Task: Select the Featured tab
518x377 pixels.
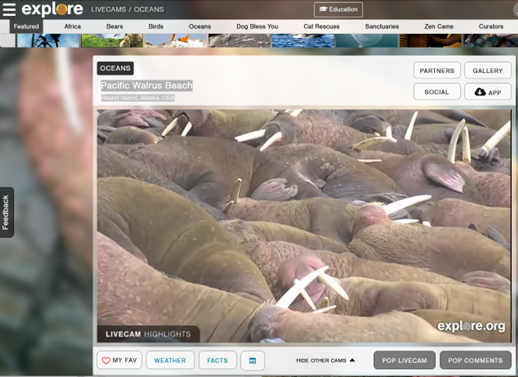Action: click(26, 26)
